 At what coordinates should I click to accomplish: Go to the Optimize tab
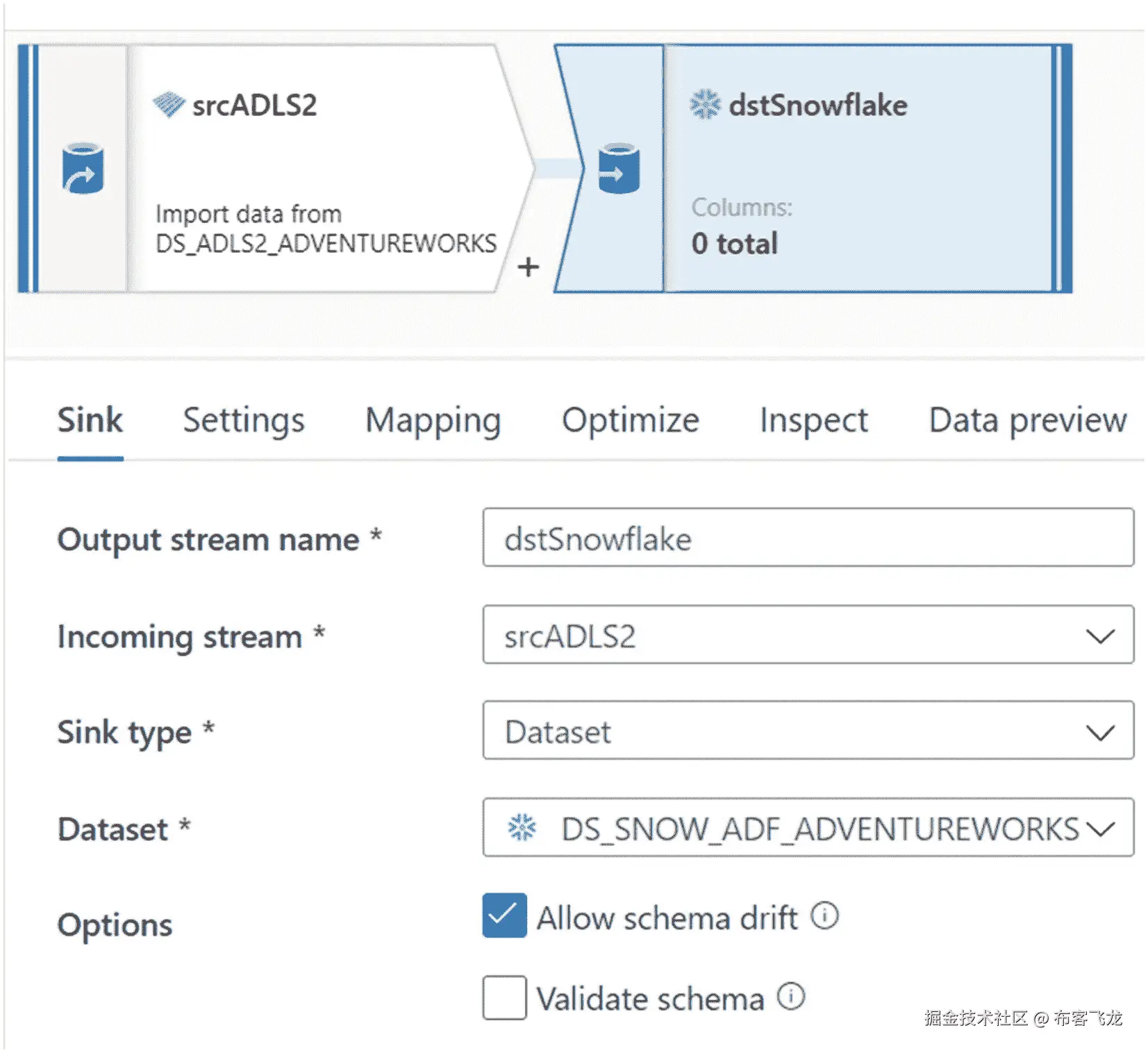pos(630,420)
